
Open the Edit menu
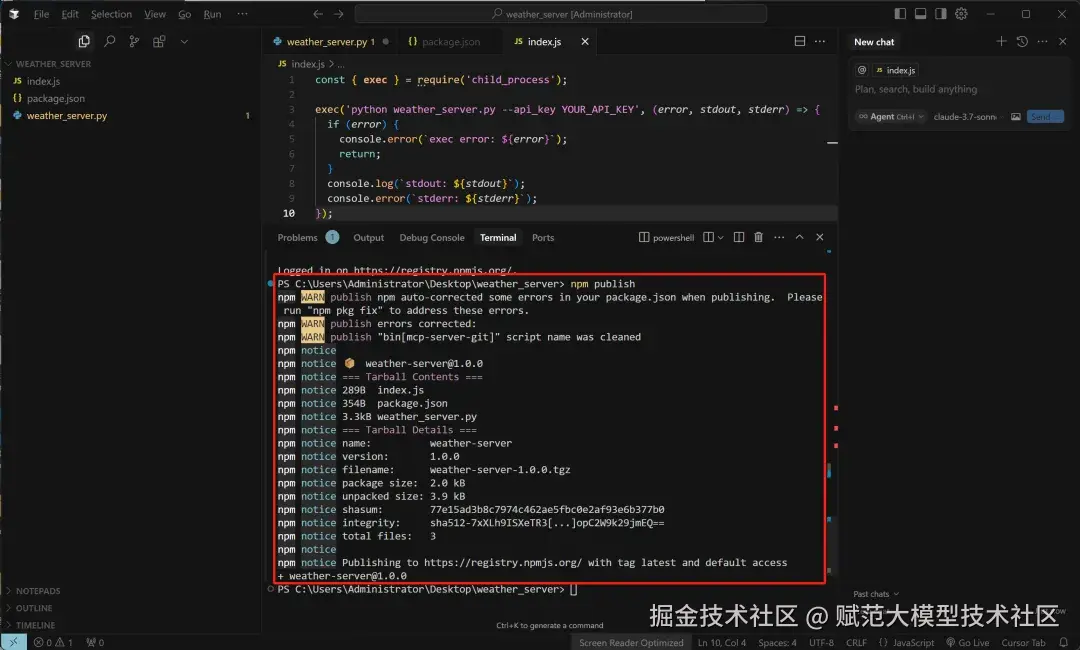tap(70, 14)
